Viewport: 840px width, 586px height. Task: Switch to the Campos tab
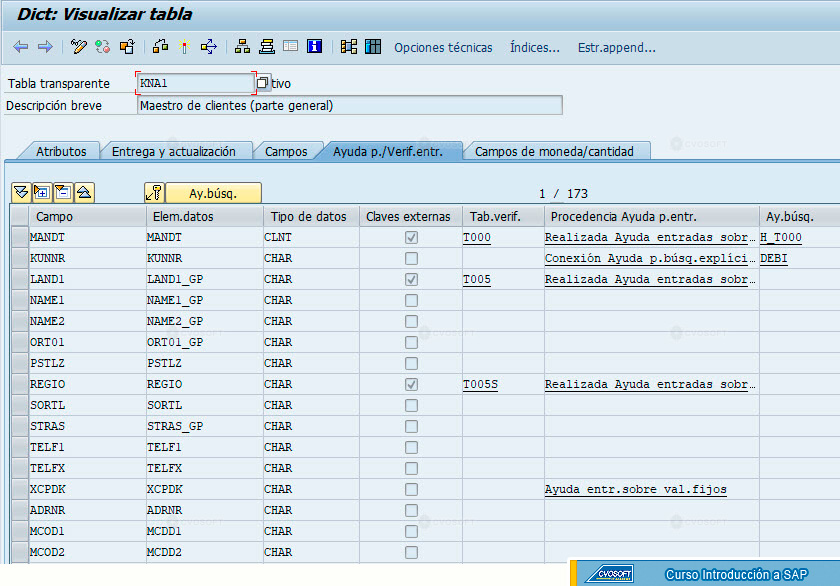click(286, 152)
